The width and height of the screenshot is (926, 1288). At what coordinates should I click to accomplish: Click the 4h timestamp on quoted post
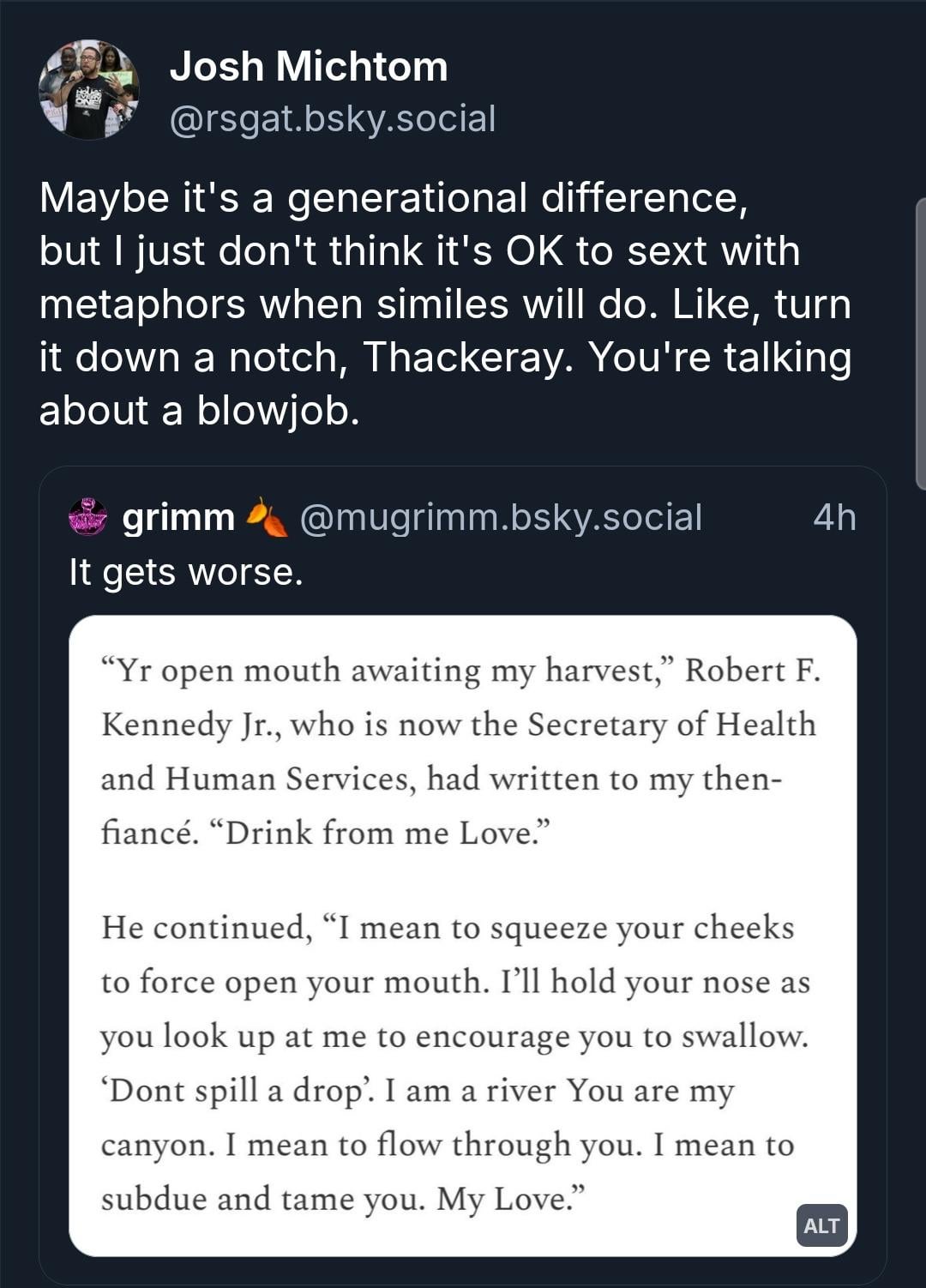pos(834,517)
